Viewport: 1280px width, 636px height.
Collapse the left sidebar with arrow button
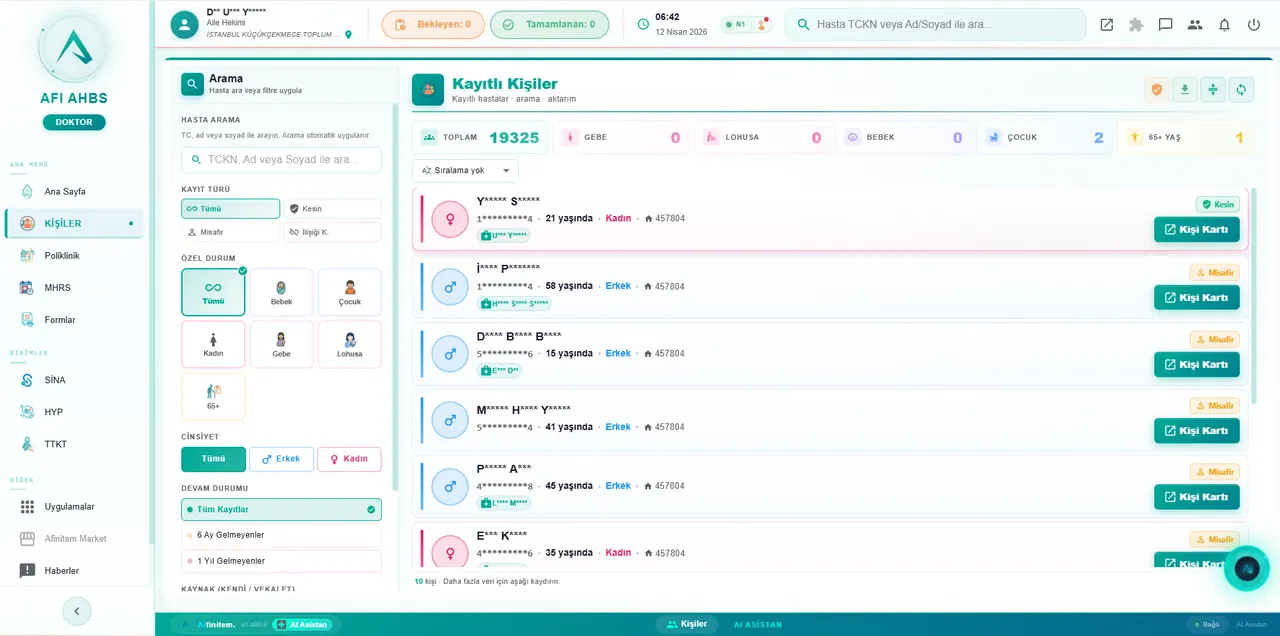point(76,611)
